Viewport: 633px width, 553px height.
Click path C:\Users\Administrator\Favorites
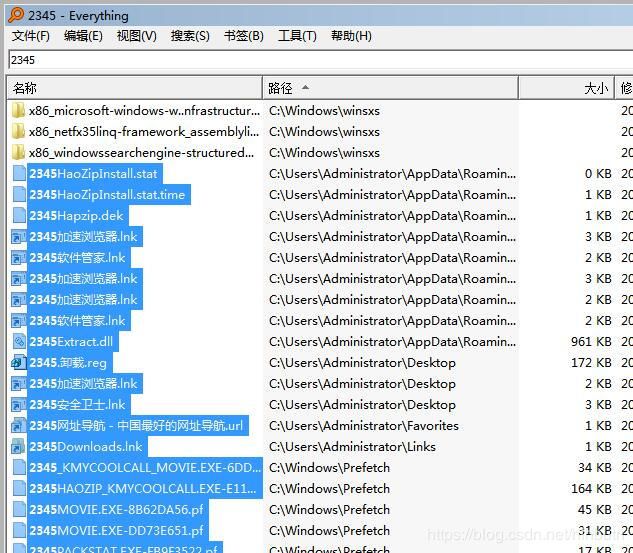click(x=364, y=425)
